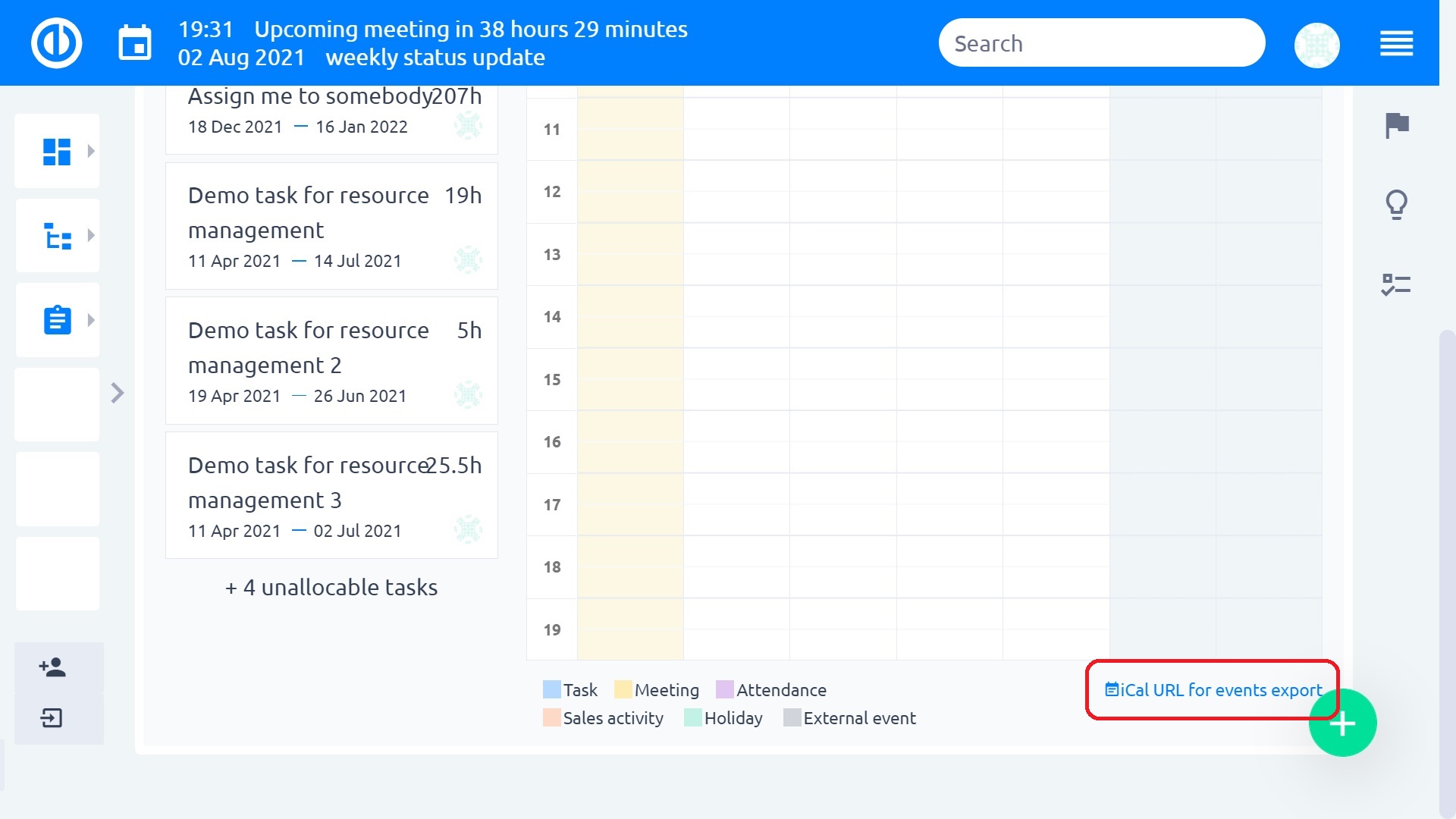Click the 11 hour row label
Screen dimensions: 1456x819
click(552, 130)
